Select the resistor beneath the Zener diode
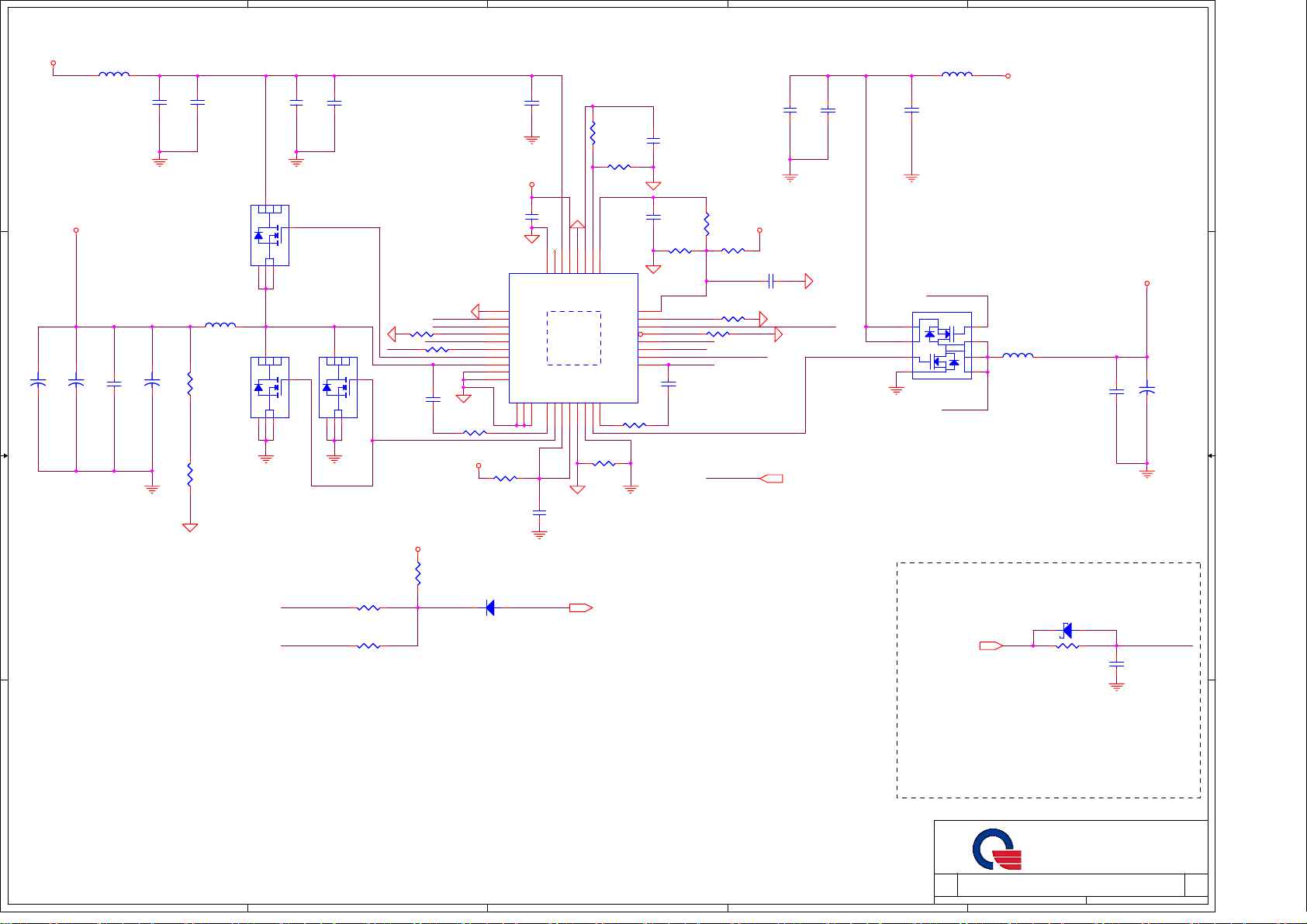This screenshot has height=924, width=1307. click(x=1068, y=645)
